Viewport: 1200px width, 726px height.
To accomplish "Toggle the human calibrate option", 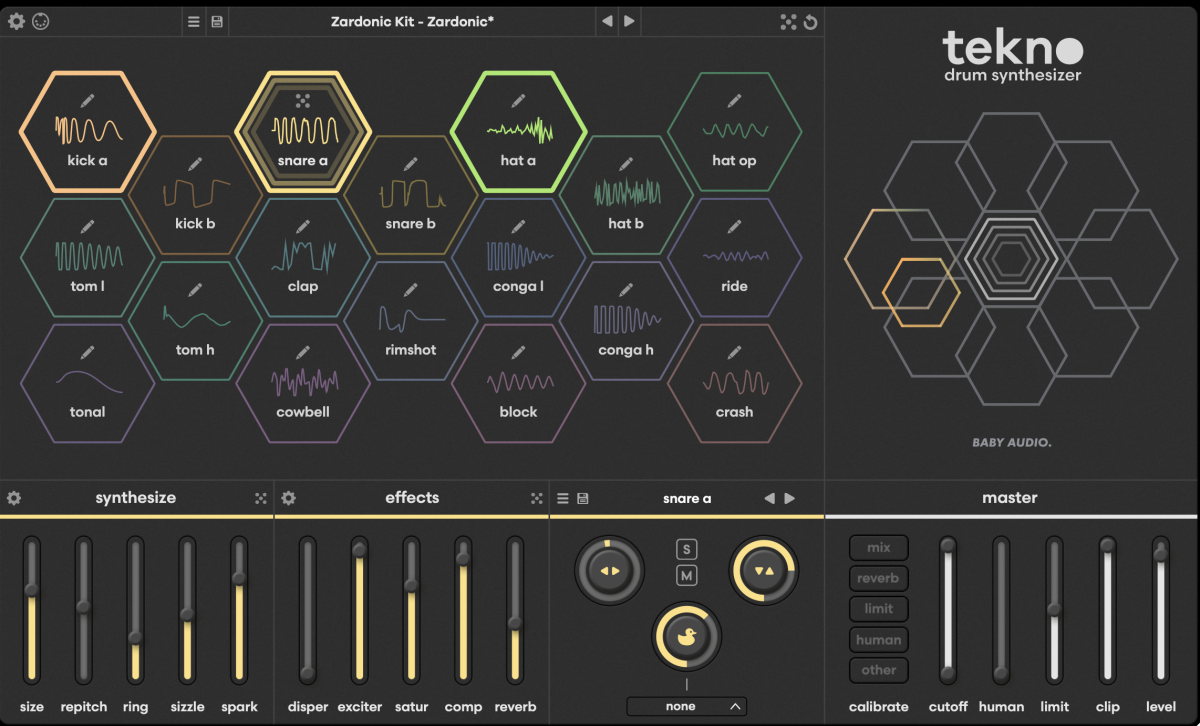I will pos(879,640).
